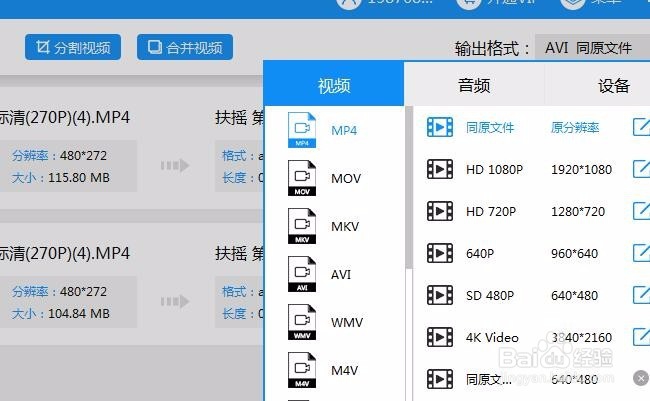Select the HD 1080P preset
Image resolution: width=650 pixels, height=401 pixels.
494,170
